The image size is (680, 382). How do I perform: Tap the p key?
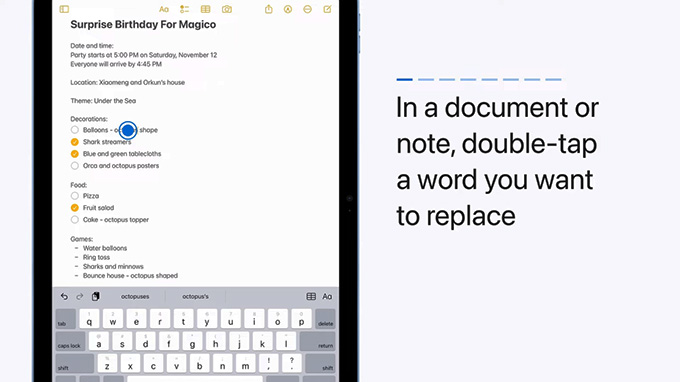click(x=301, y=319)
